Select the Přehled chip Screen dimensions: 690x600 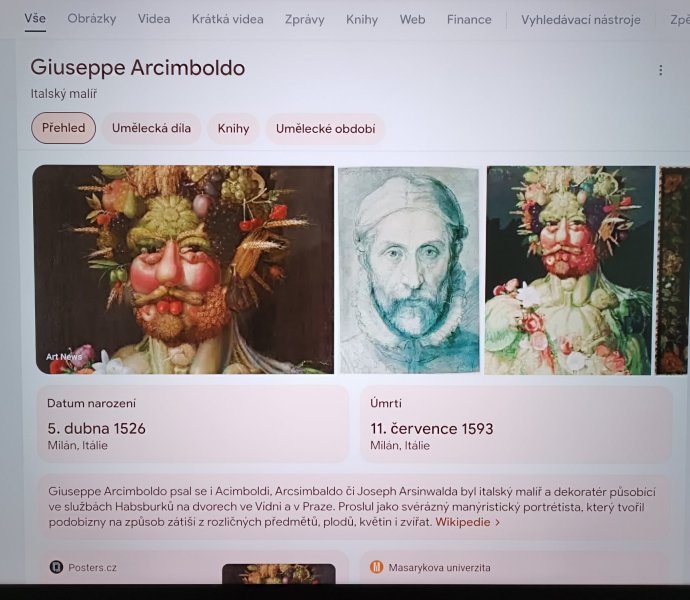(63, 128)
